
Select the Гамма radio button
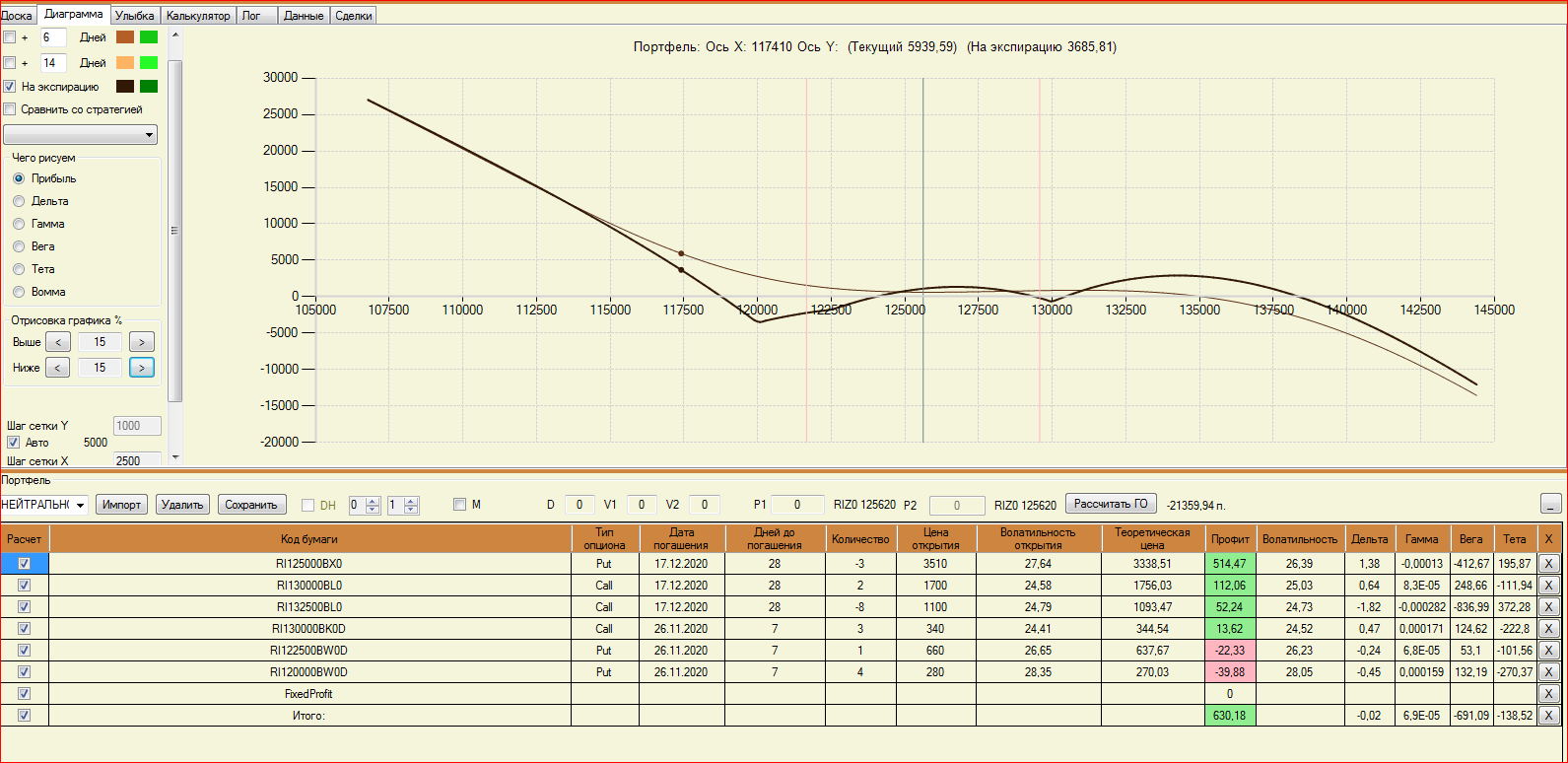(x=19, y=224)
